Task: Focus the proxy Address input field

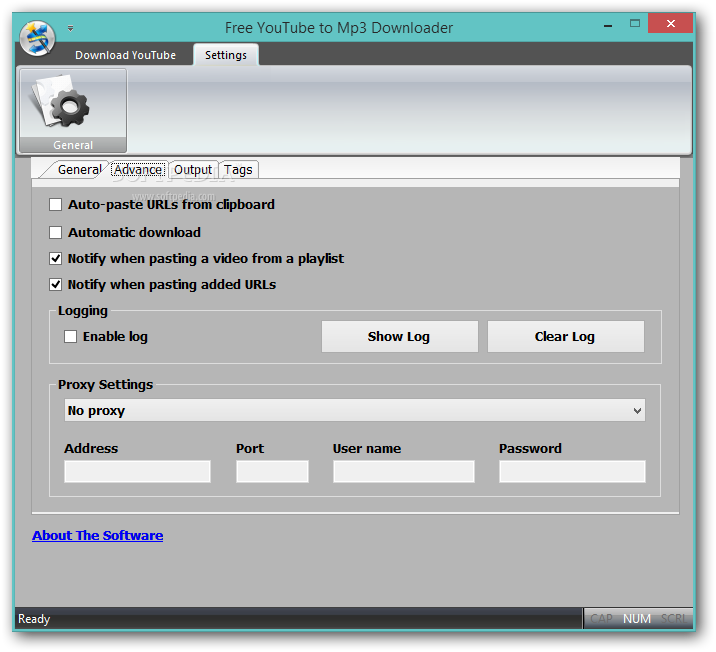Action: [137, 471]
